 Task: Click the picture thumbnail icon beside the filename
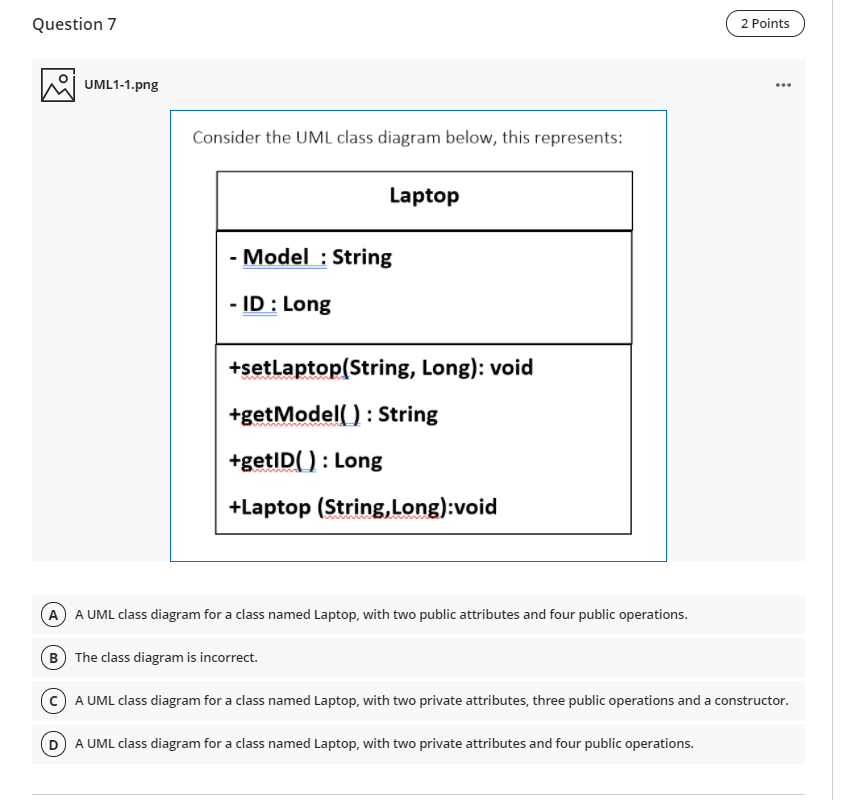pos(57,84)
